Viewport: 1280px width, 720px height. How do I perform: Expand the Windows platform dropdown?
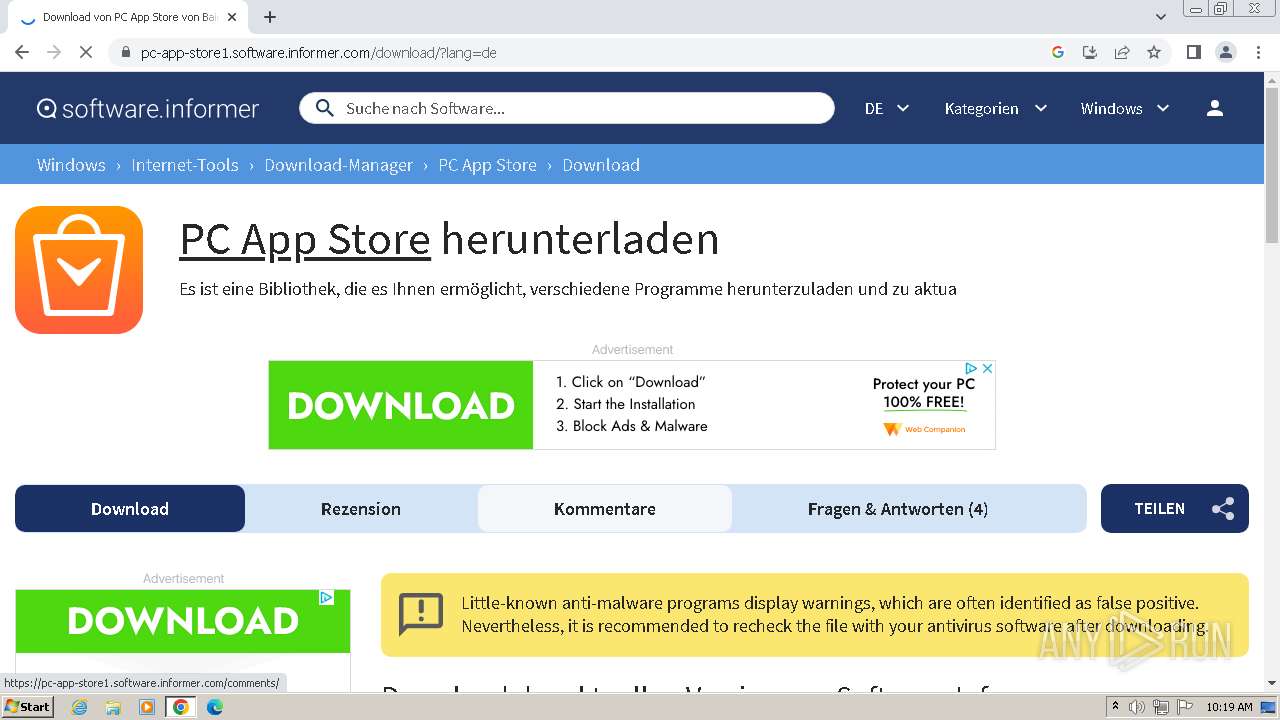tap(1125, 108)
